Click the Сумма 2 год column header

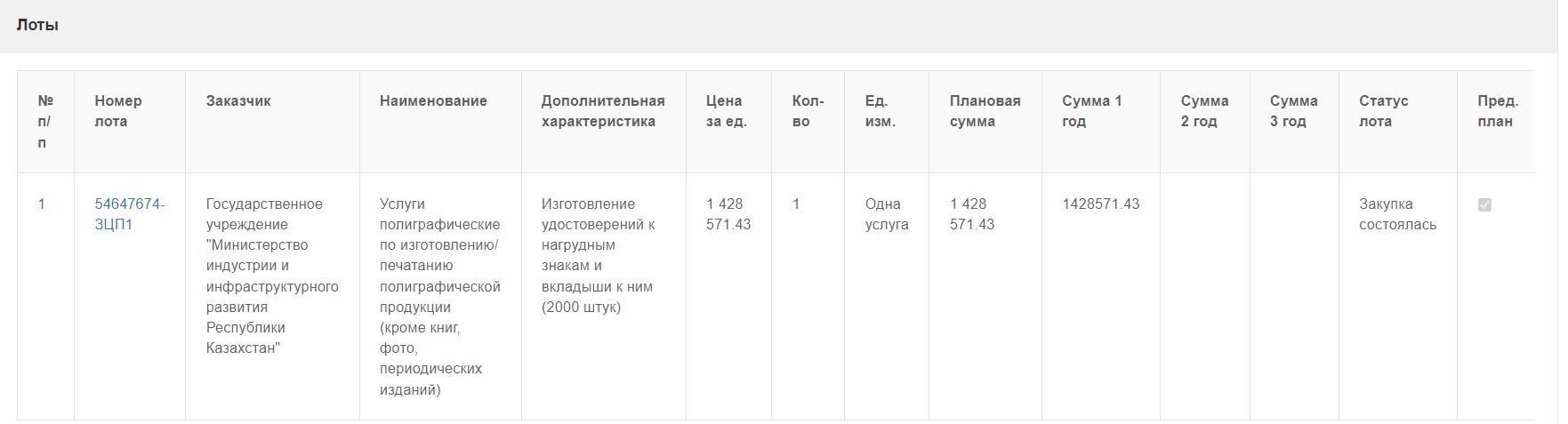pos(1204,111)
